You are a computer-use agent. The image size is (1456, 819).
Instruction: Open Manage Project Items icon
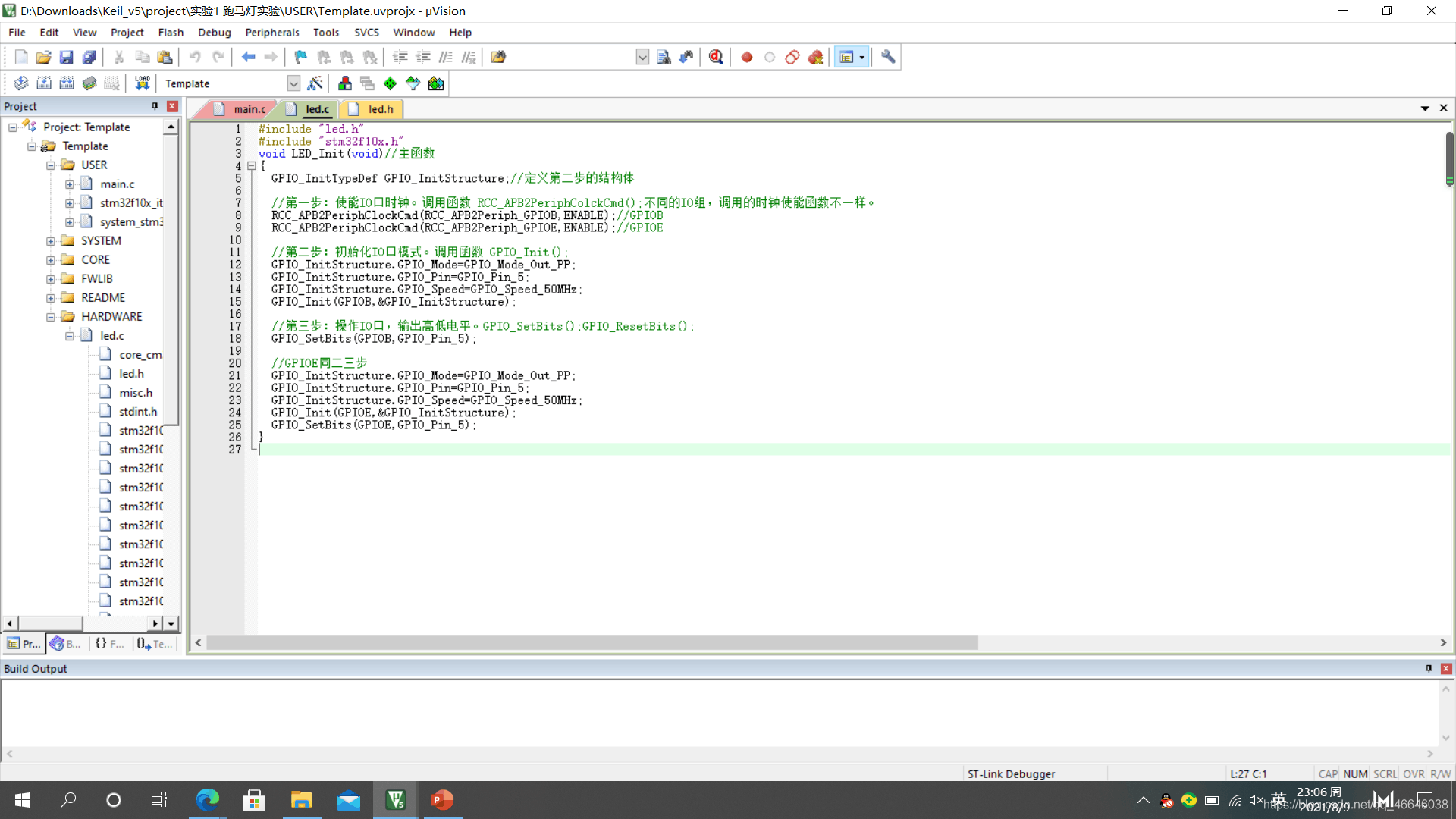coord(345,83)
